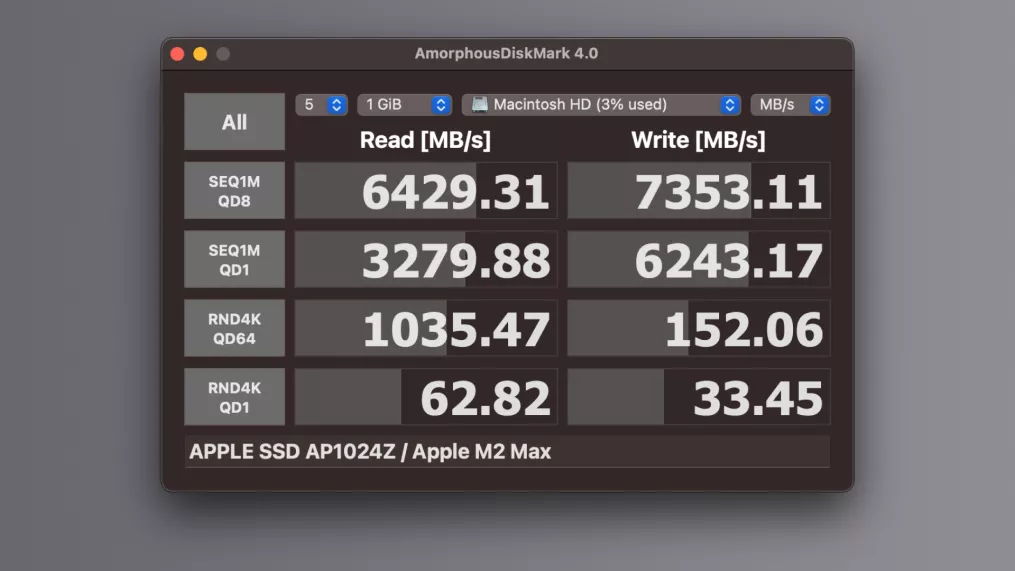Click the Read [MB/s] column header
Screen dimensions: 1015x571
click(425, 140)
